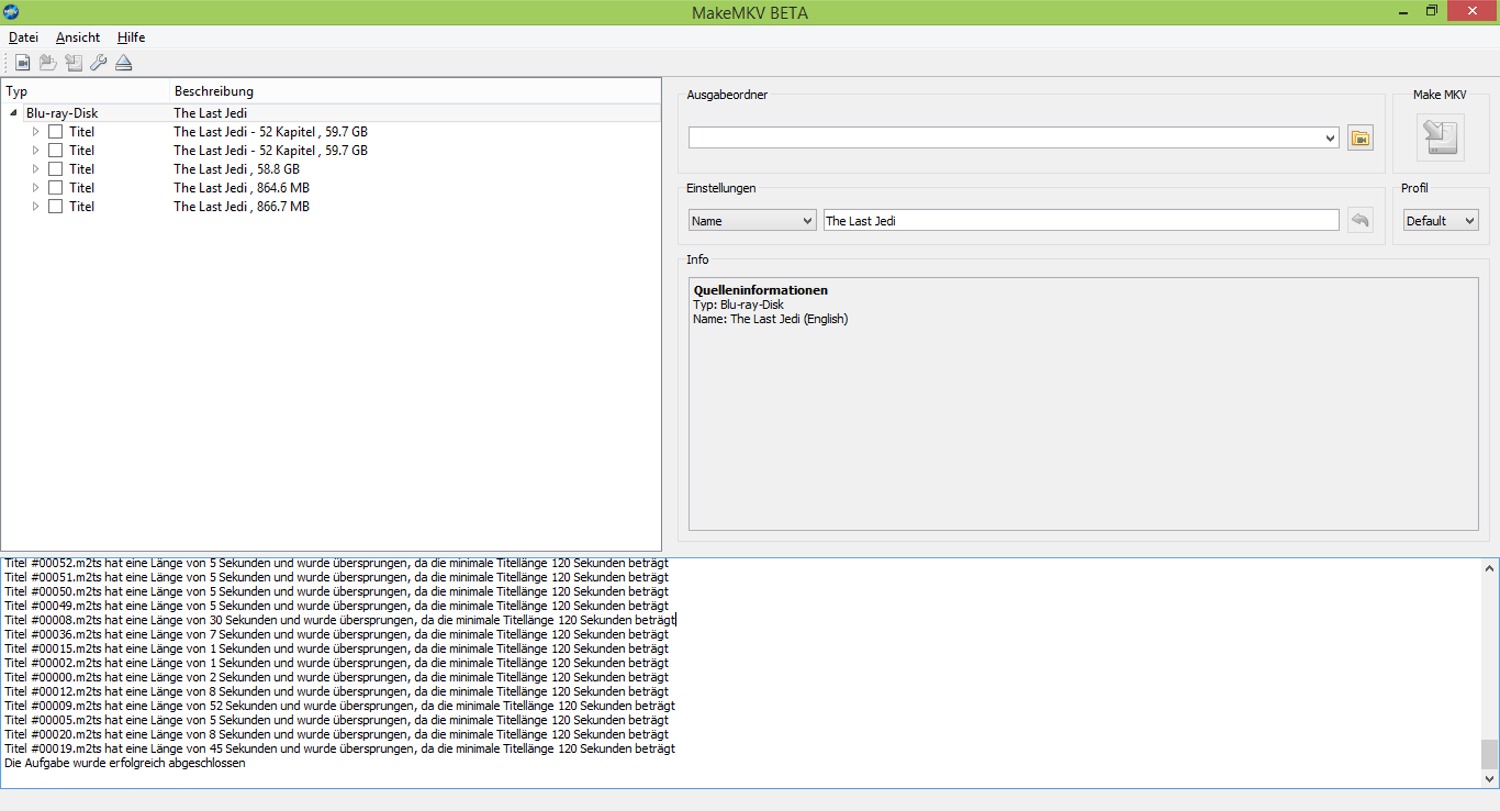Click 'Name: The Last Jedi (English)' info line

[x=771, y=319]
